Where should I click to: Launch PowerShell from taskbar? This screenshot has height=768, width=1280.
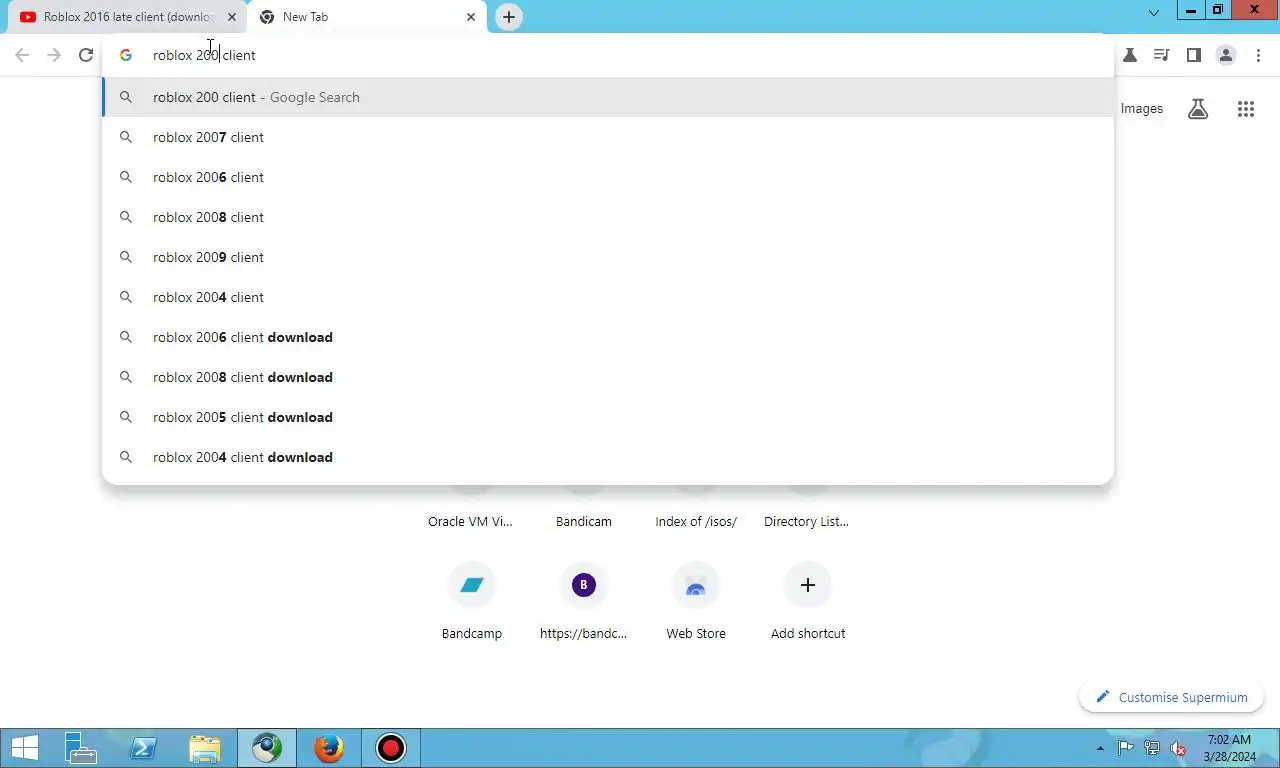(x=143, y=748)
